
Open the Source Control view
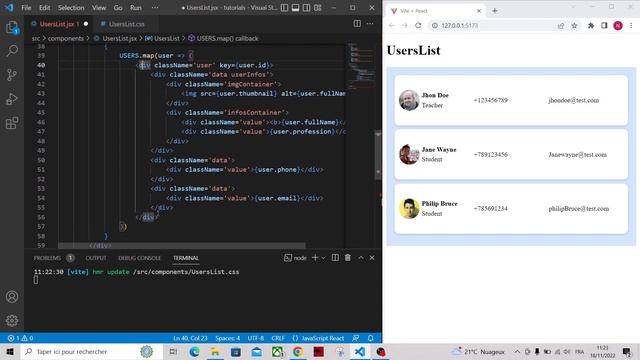[x=12, y=75]
